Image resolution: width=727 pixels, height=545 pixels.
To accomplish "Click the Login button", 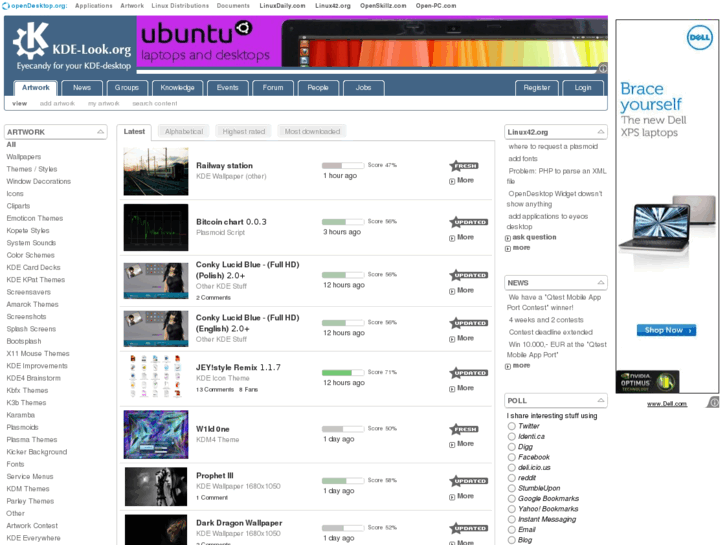I will point(583,88).
